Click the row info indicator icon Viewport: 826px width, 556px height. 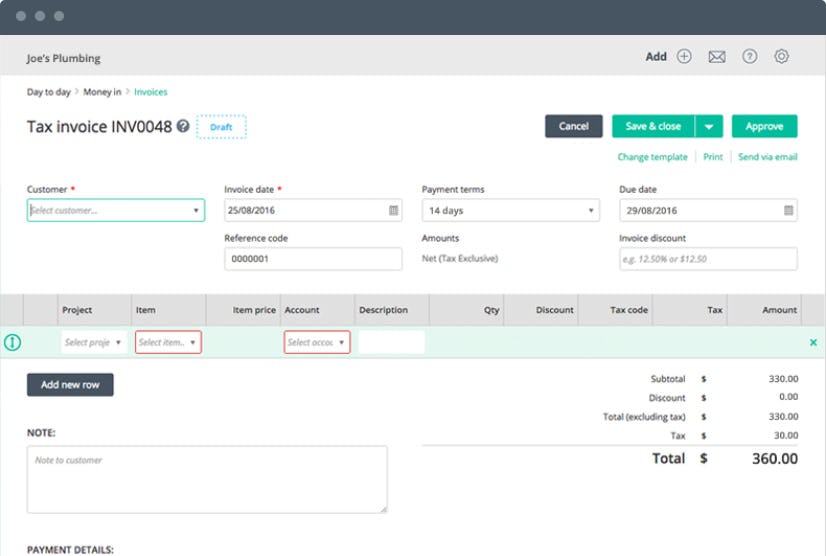pyautogui.click(x=13, y=343)
